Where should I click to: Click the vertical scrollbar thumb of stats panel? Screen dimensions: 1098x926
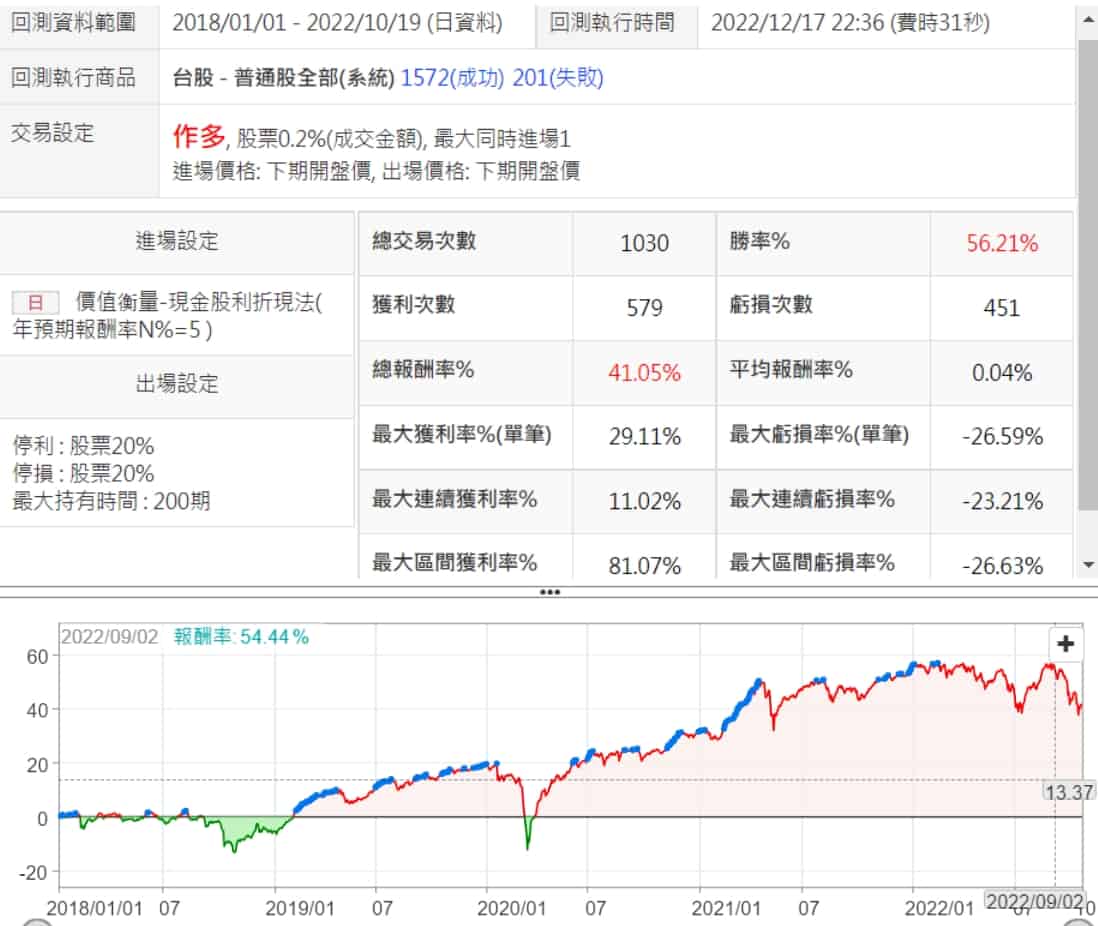[x=1088, y=270]
